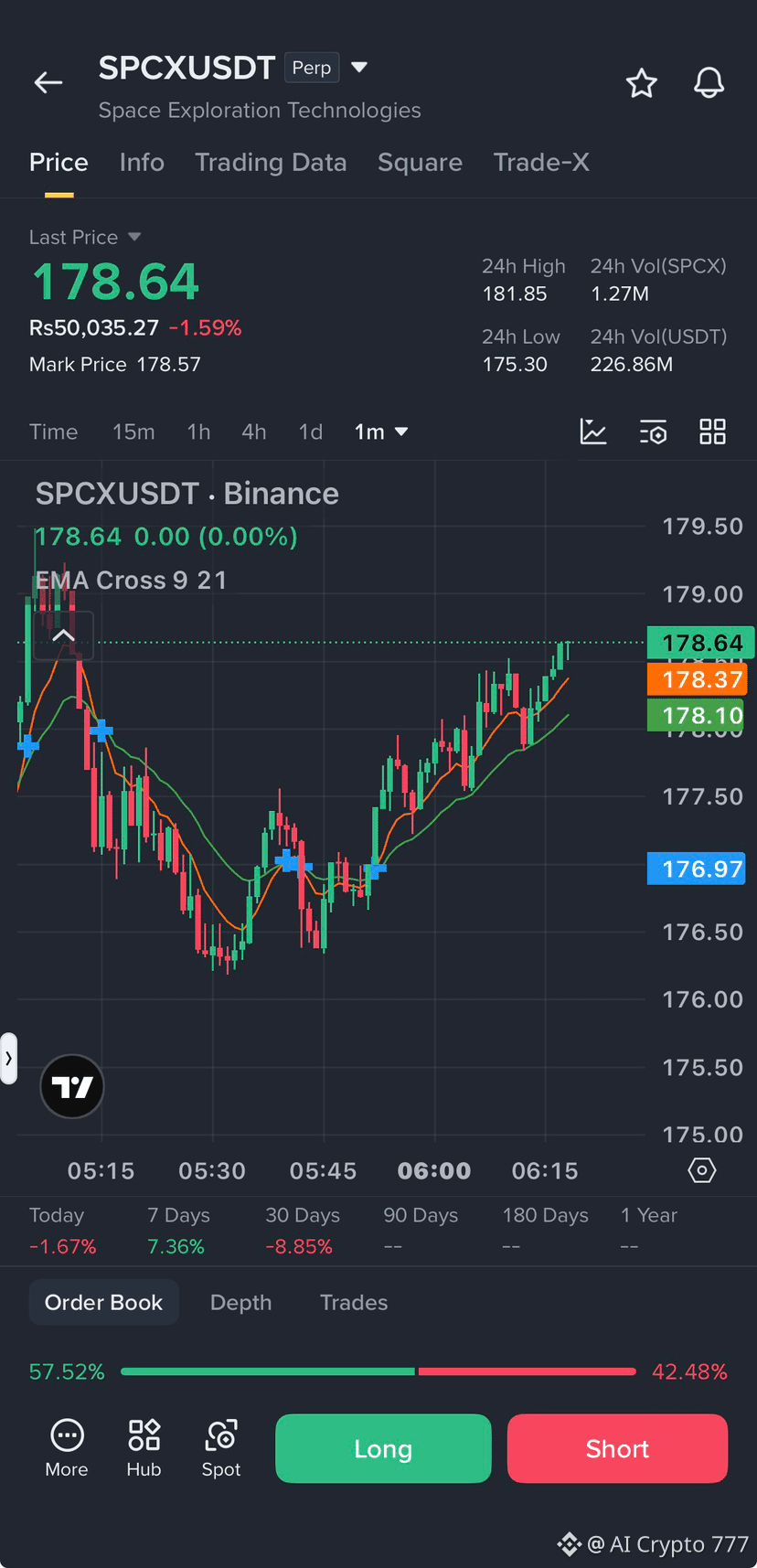Select the 15m interval

click(x=133, y=432)
